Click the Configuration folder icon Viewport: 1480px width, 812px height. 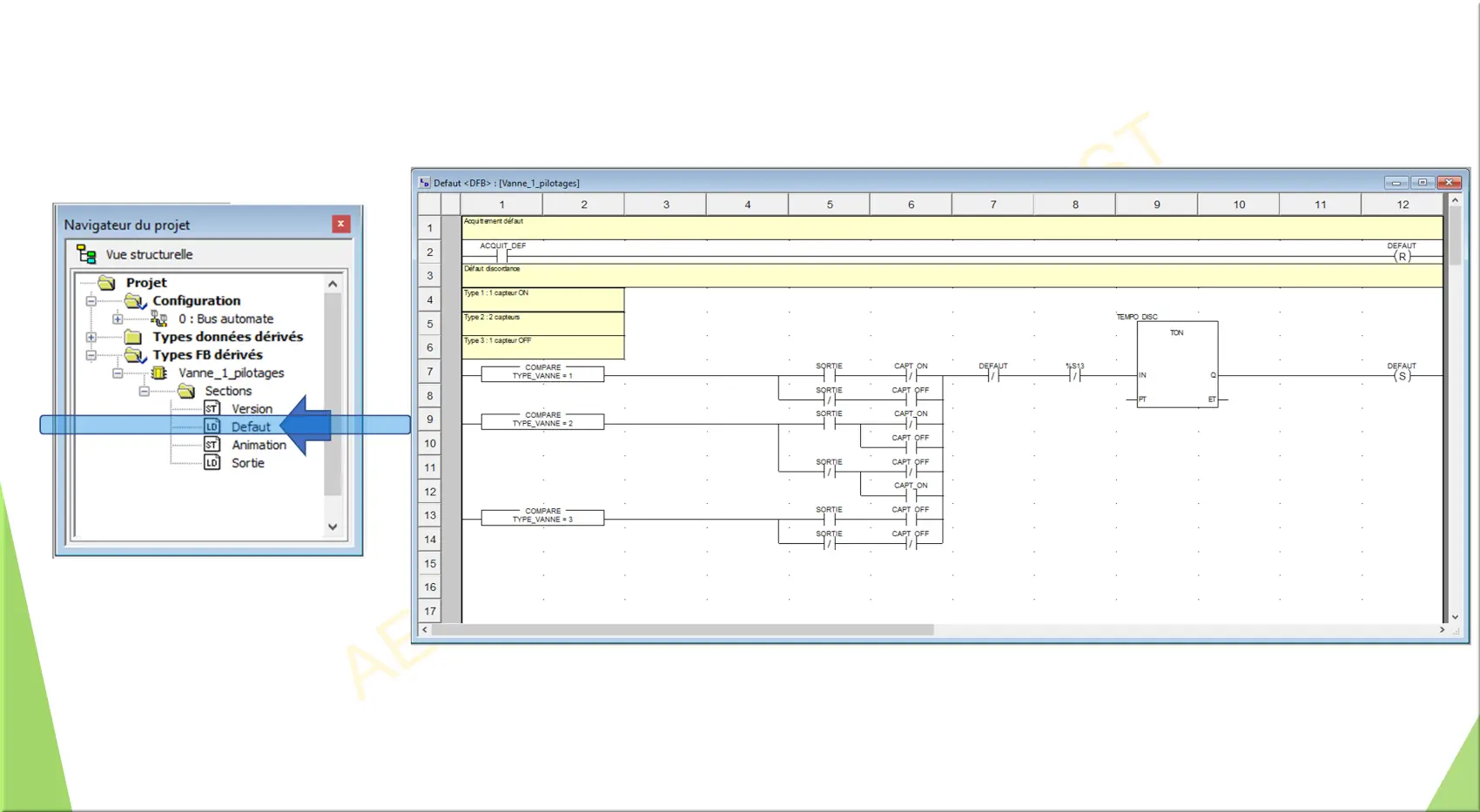pos(135,301)
